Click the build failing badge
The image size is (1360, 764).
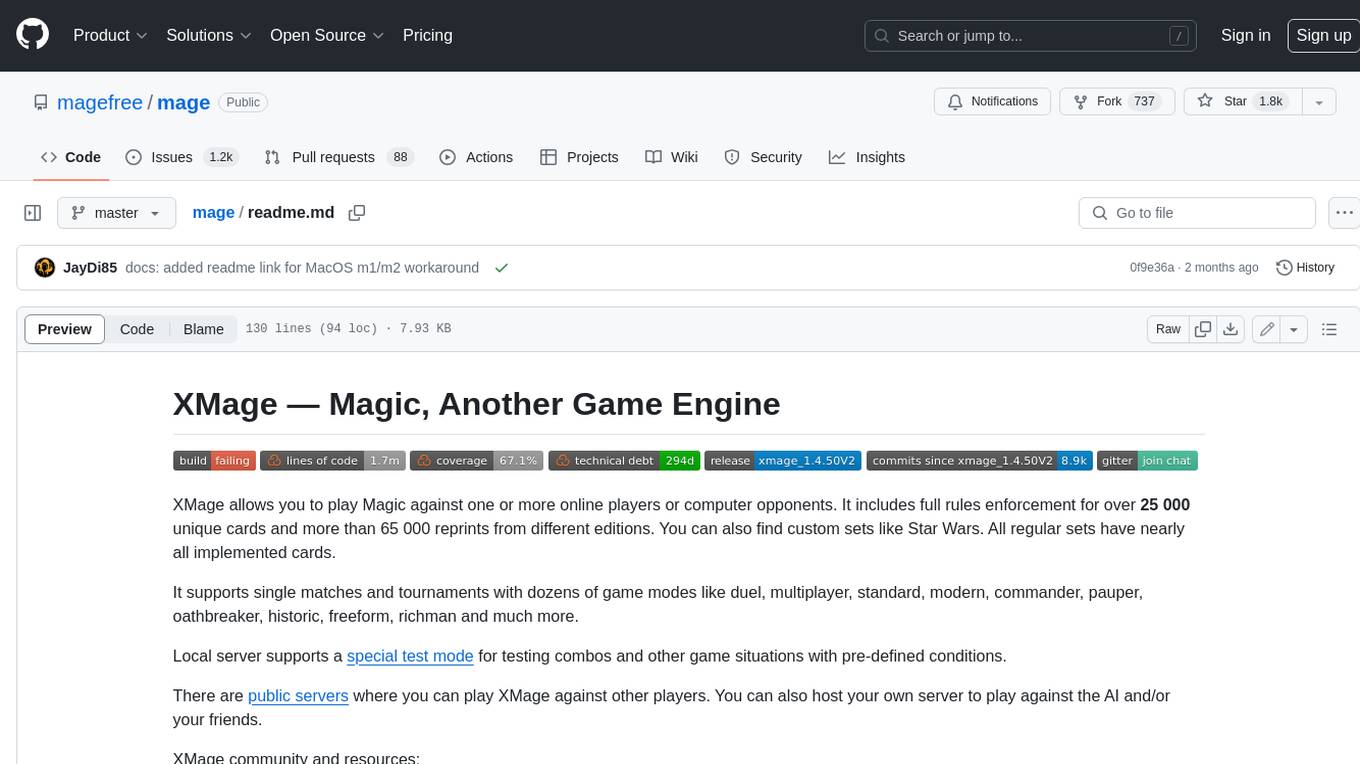pyautogui.click(x=214, y=461)
